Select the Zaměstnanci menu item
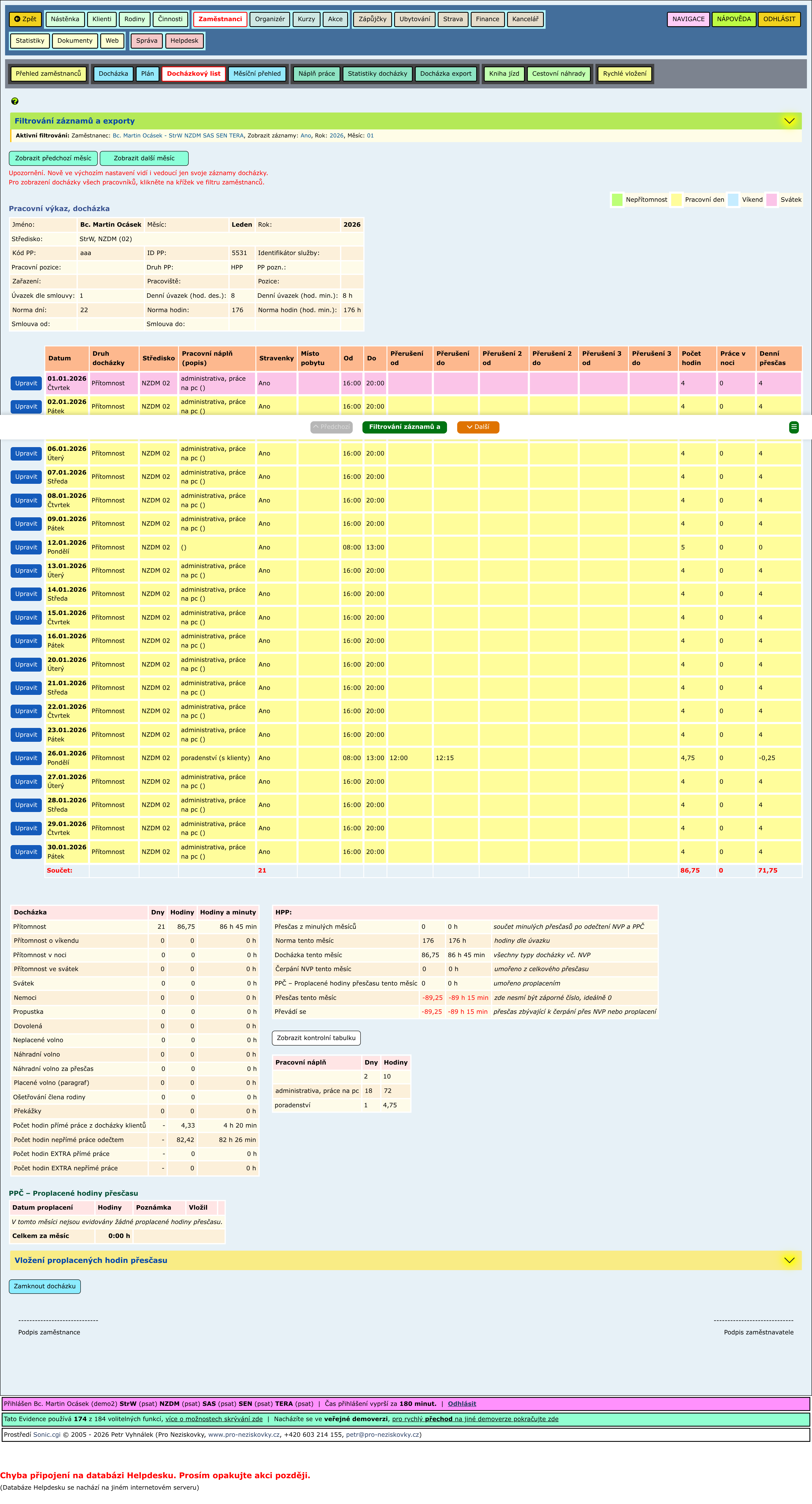This screenshot has width=812, height=1504. coord(220,19)
